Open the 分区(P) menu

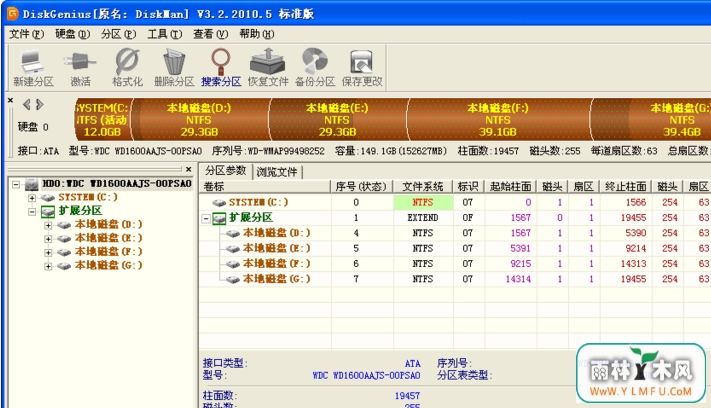click(118, 34)
